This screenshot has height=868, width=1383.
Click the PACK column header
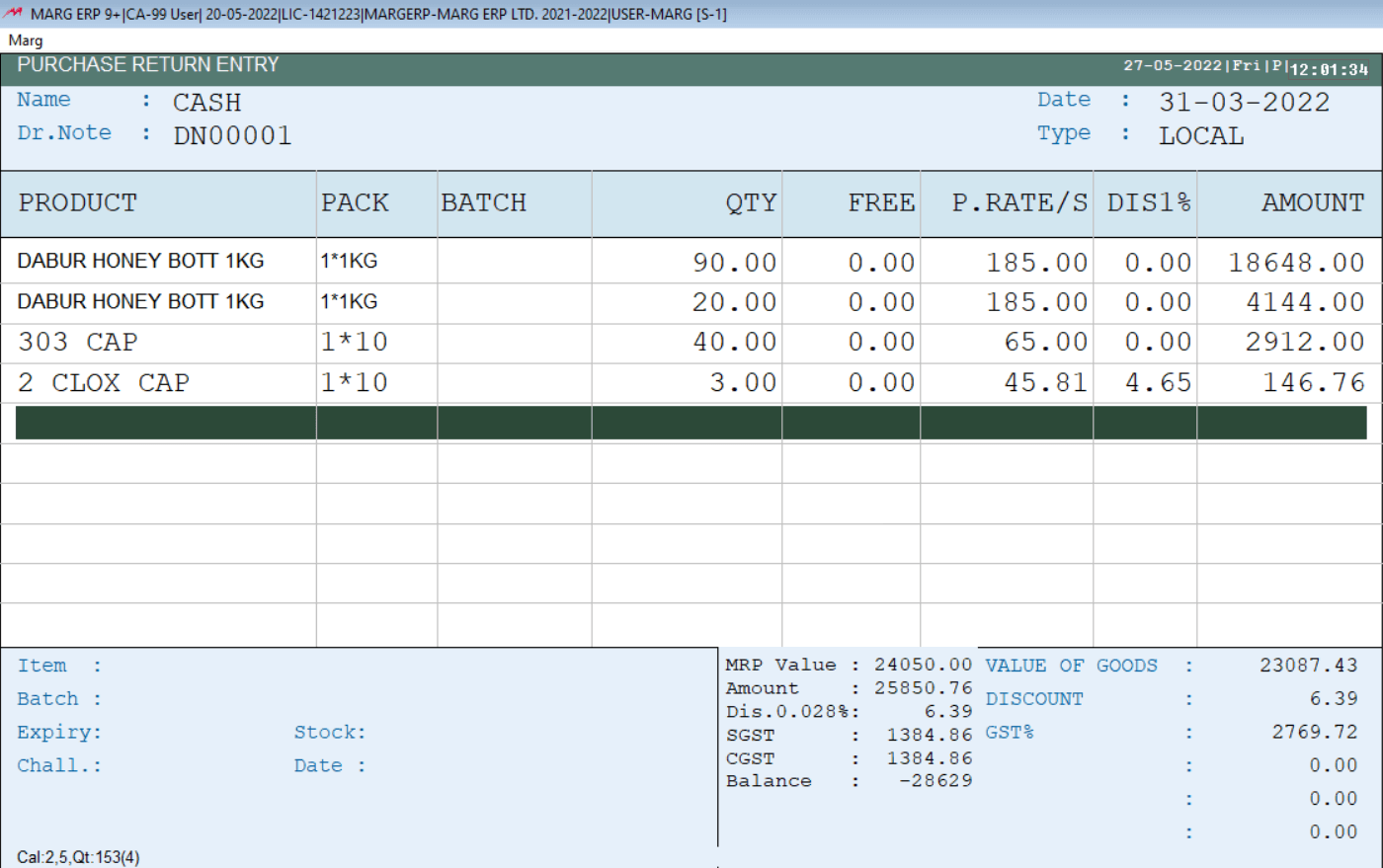pos(355,202)
